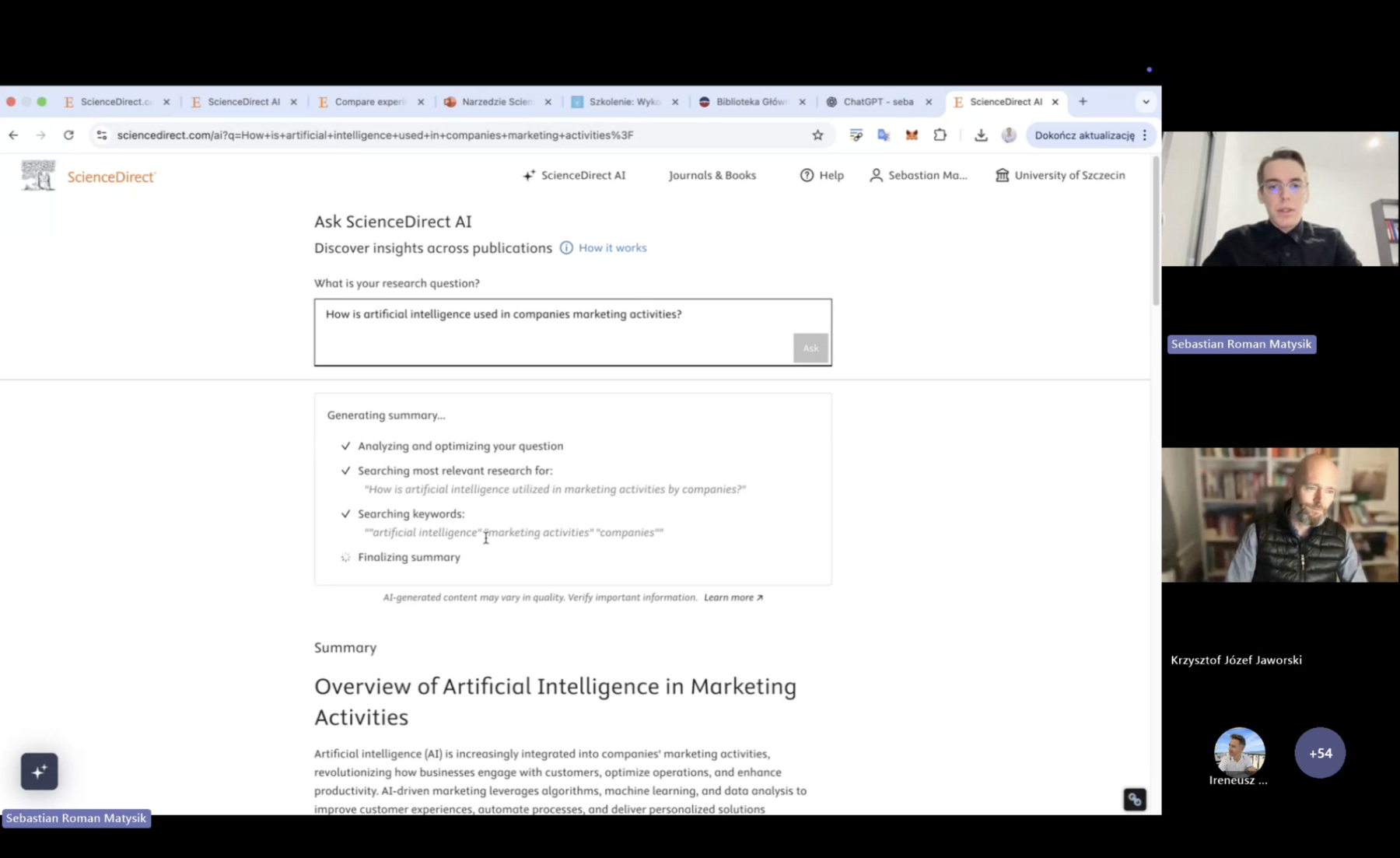Go back with the browser back arrow
This screenshot has width=1400, height=858.
pos(13,135)
